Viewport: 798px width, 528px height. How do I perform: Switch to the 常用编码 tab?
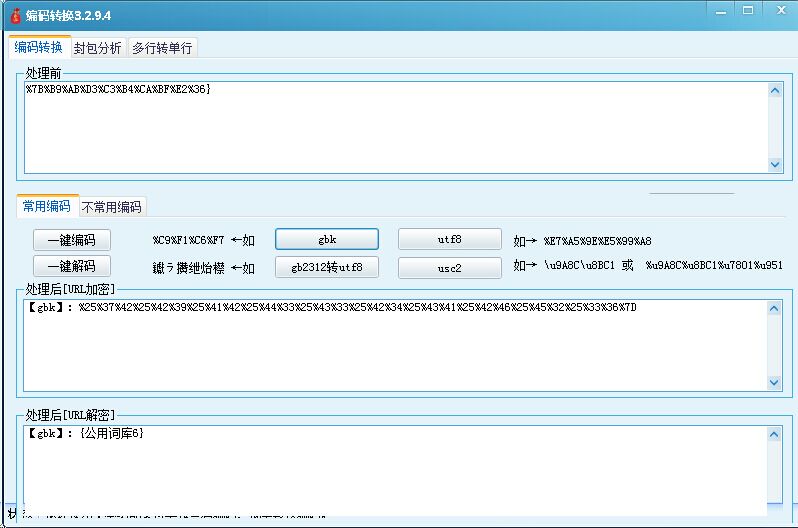[47, 207]
